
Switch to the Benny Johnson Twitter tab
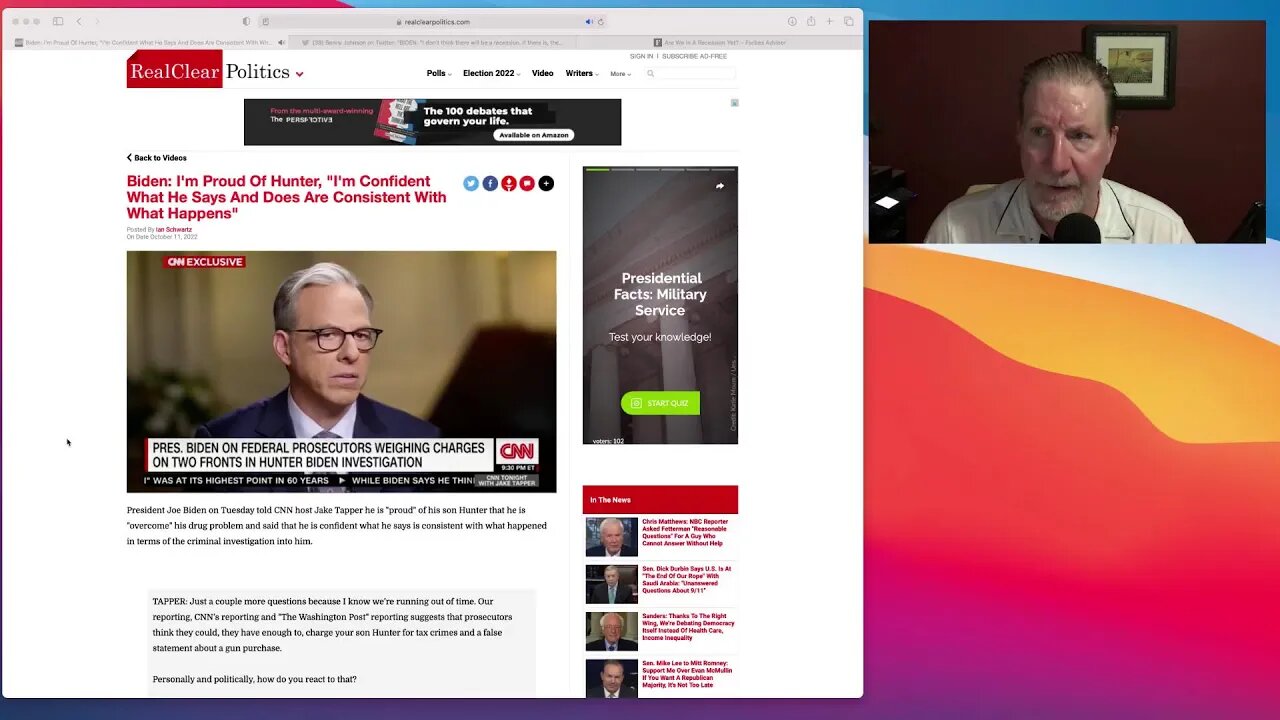coord(434,42)
